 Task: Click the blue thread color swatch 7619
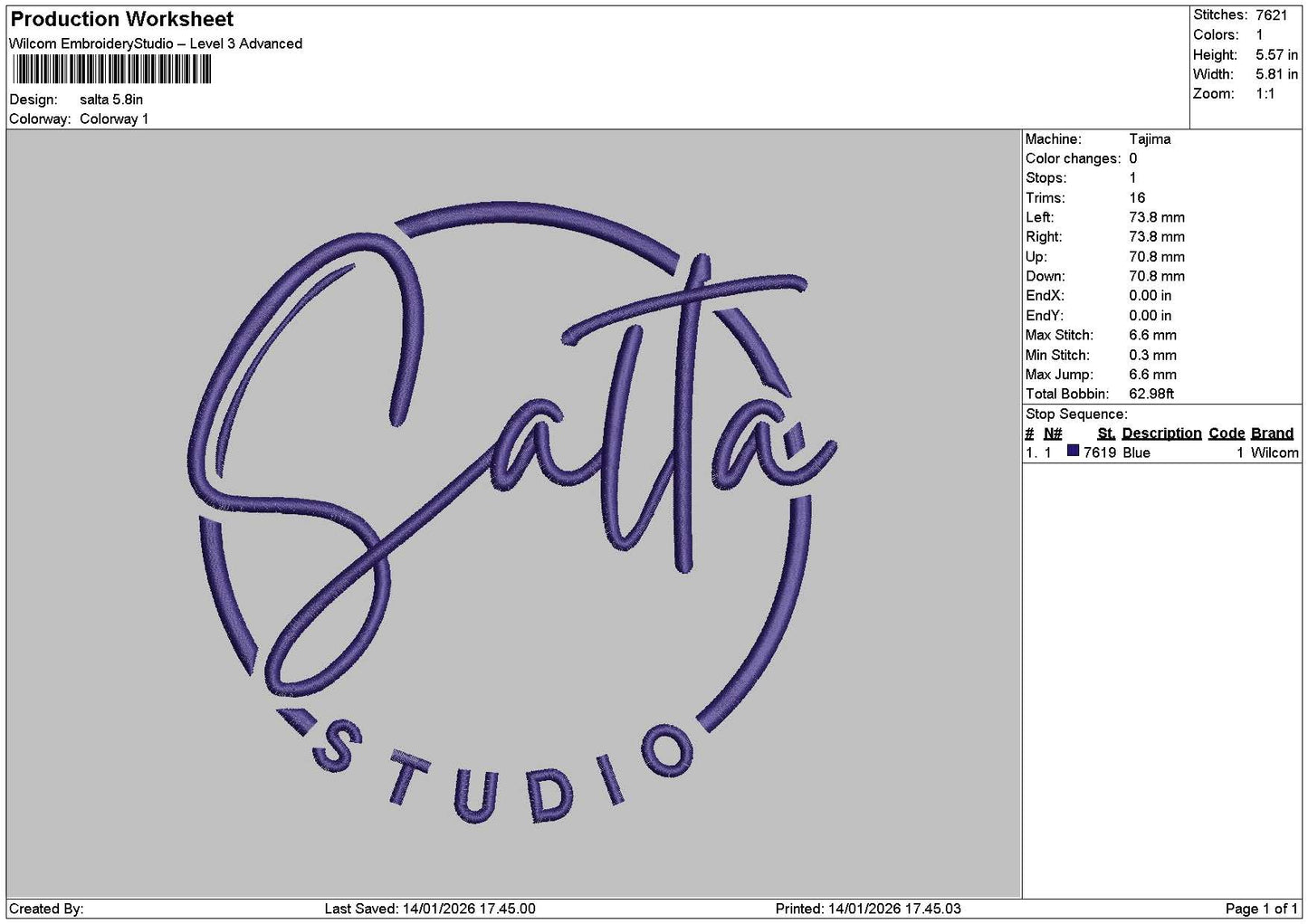(x=1074, y=452)
